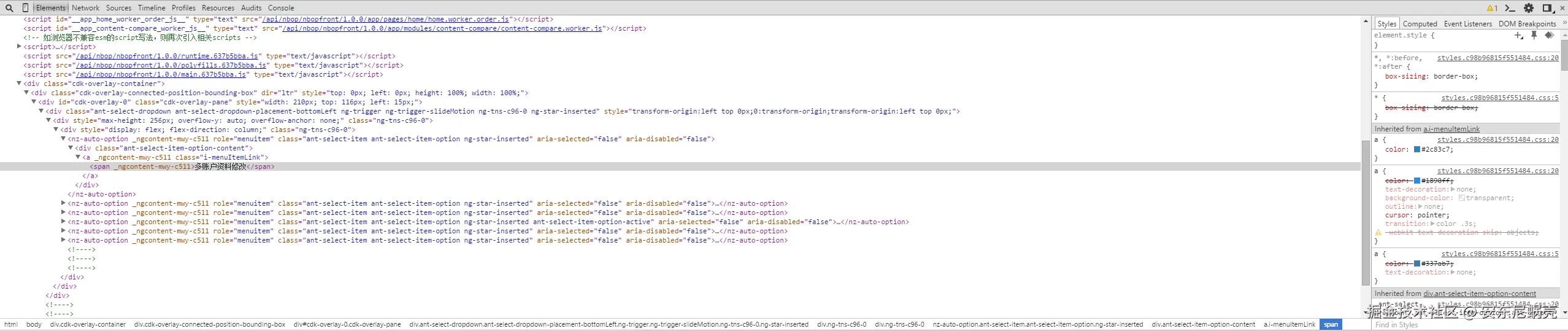The width and height of the screenshot is (1568, 331).
Task: Switch to the Console tab
Action: tap(281, 8)
